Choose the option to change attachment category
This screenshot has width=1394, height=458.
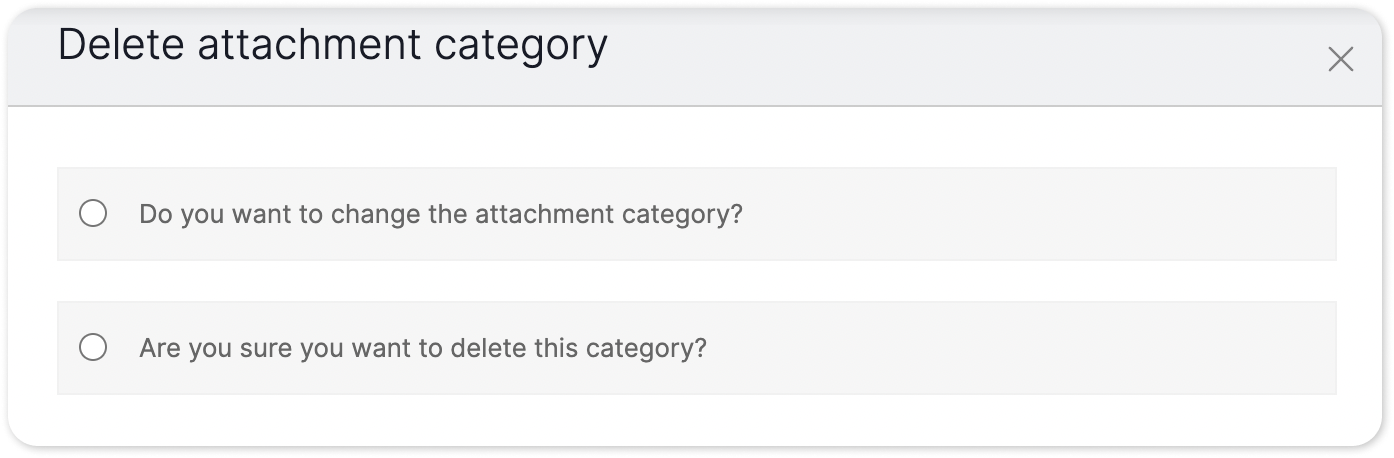[93, 214]
